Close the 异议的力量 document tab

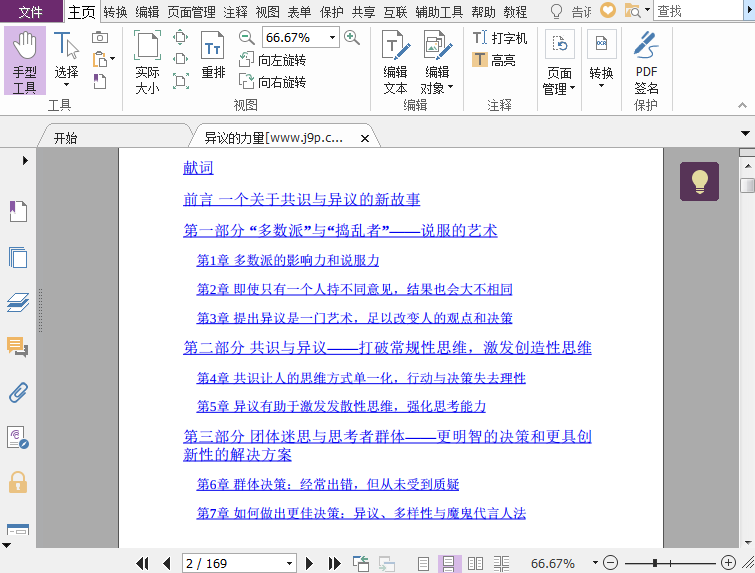pyautogui.click(x=364, y=139)
